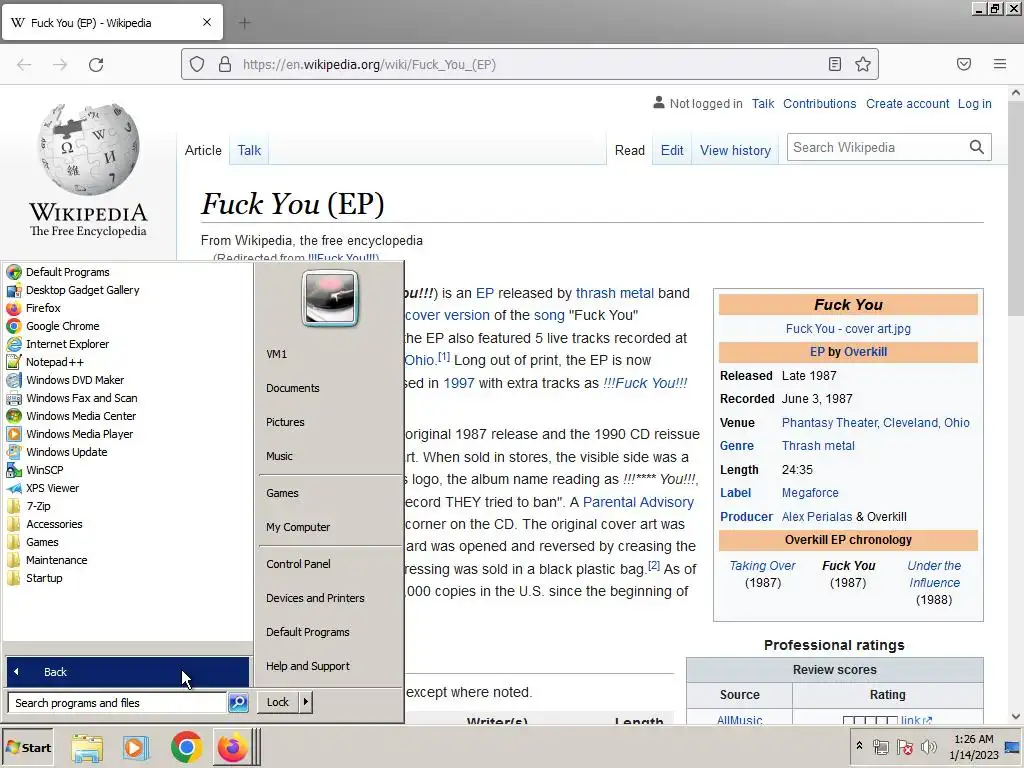Viewport: 1024px width, 768px height.
Task: Click the Wikipedia search magnifier button
Action: (977, 147)
